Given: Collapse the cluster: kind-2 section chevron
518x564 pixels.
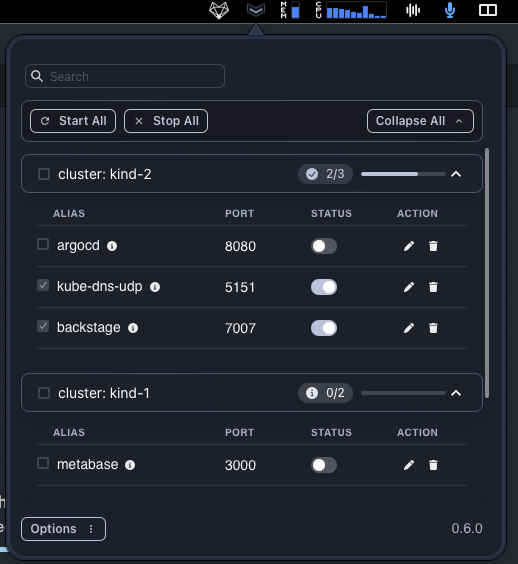Looking at the screenshot, I should (456, 174).
